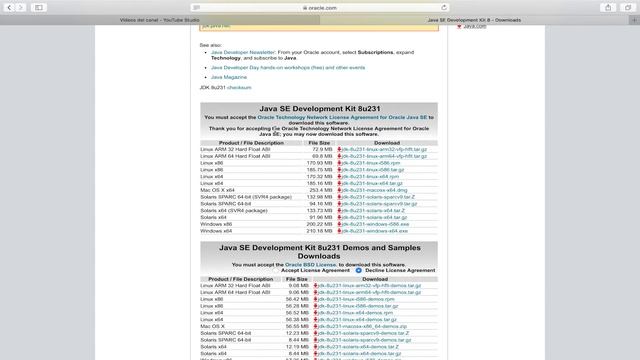Image resolution: width=640 pixels, height=360 pixels.
Task: Select Java SE Development Kit 8 Downloads tab
Action: tap(474, 20)
